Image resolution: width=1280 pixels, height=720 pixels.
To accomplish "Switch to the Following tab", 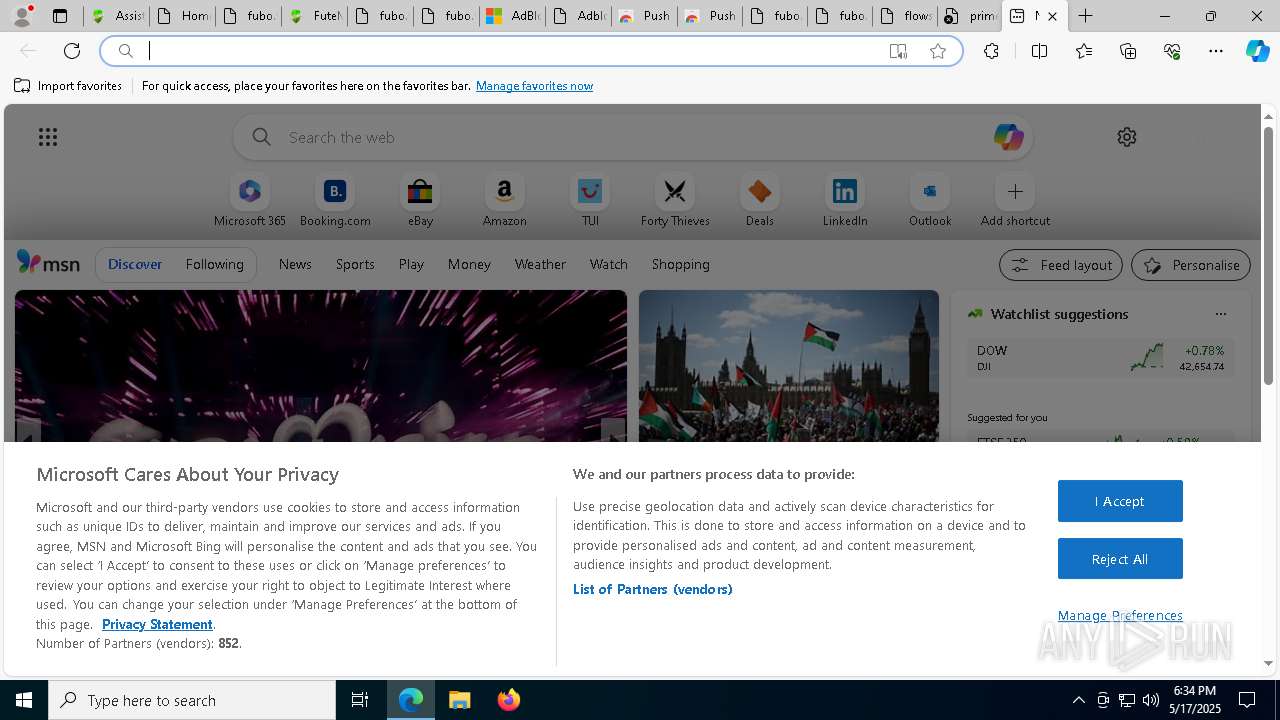I will (214, 264).
